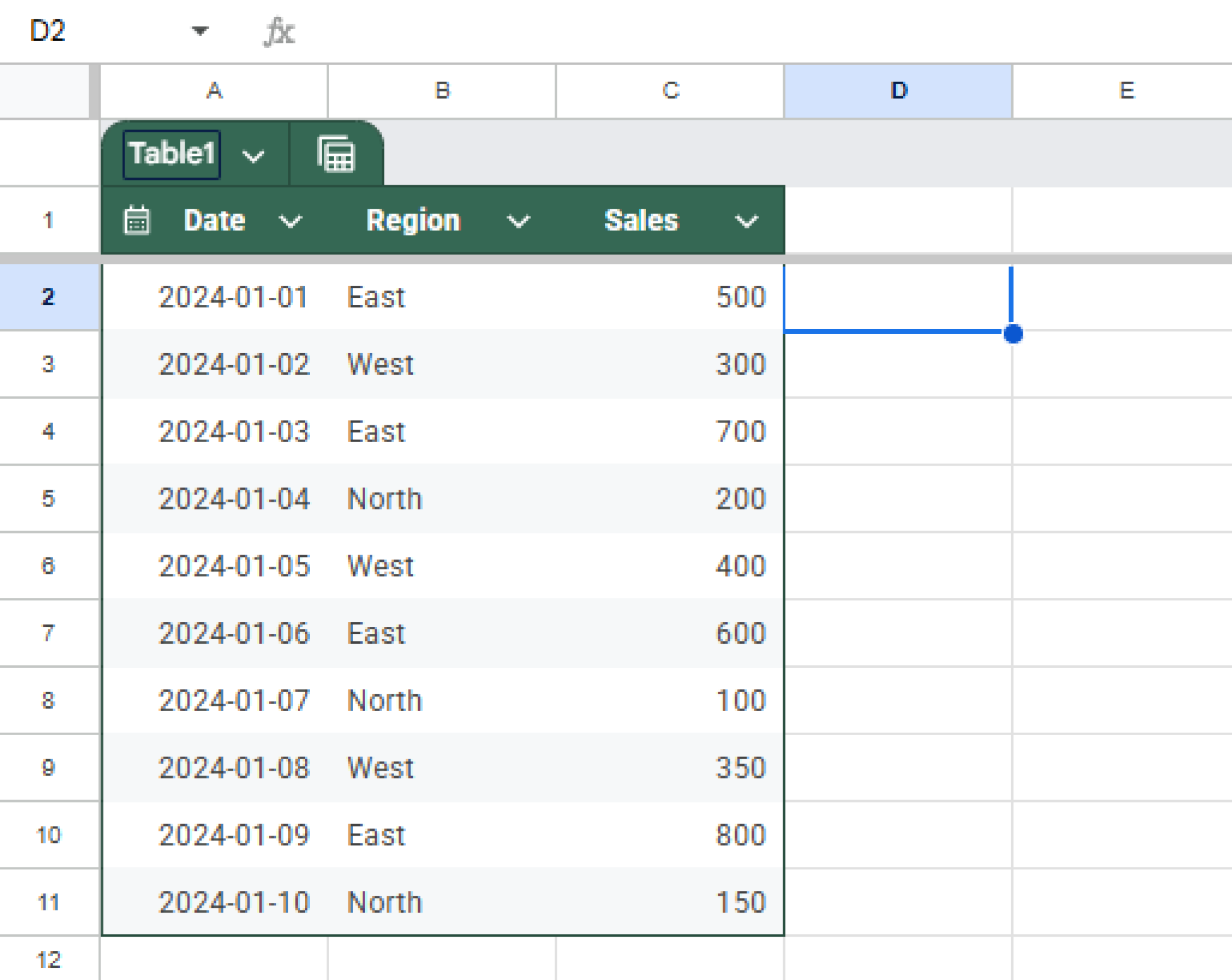Image resolution: width=1232 pixels, height=980 pixels.
Task: Select column A header
Action: [x=214, y=90]
